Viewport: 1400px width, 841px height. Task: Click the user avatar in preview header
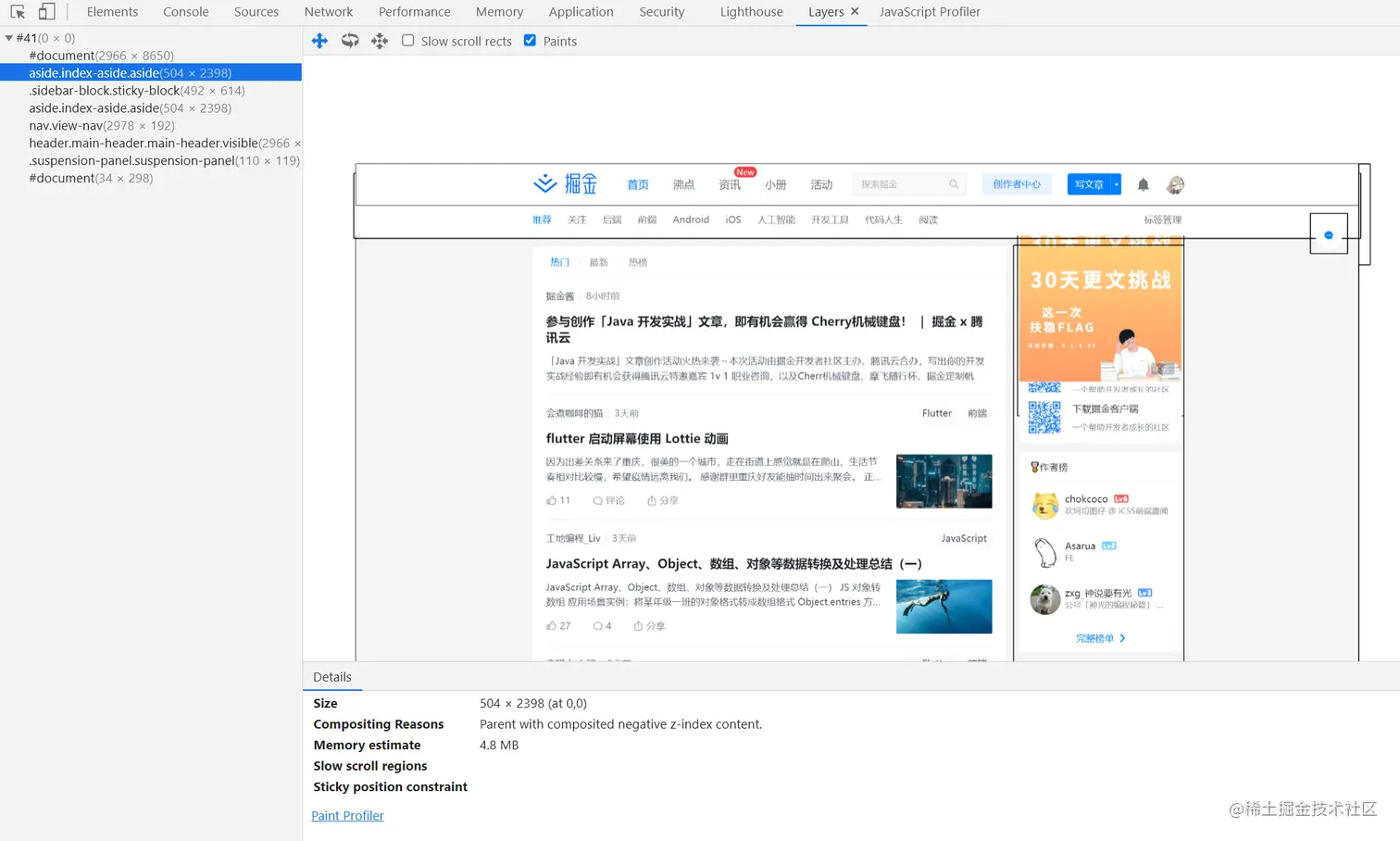click(1175, 184)
